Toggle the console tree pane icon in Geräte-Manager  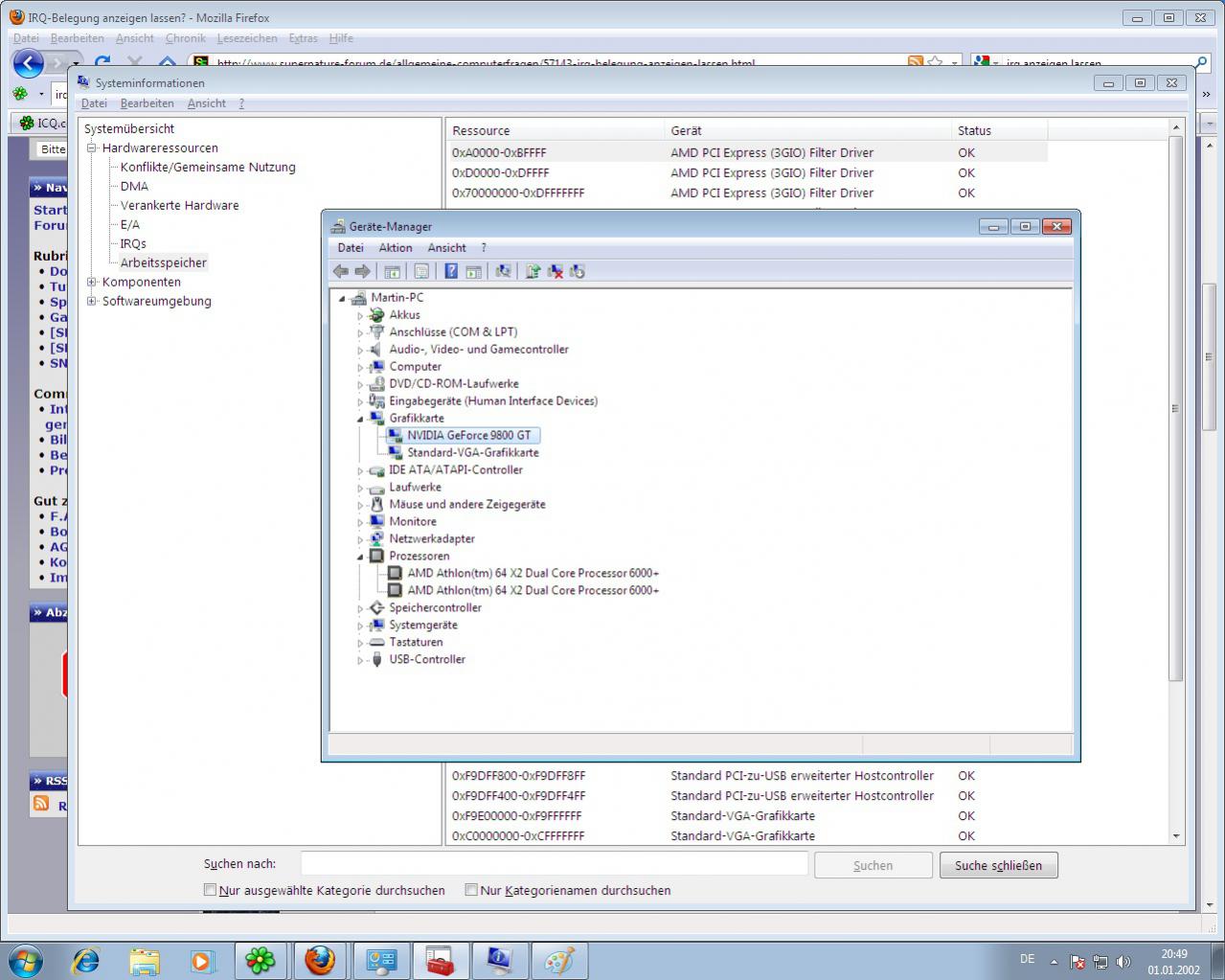392,271
